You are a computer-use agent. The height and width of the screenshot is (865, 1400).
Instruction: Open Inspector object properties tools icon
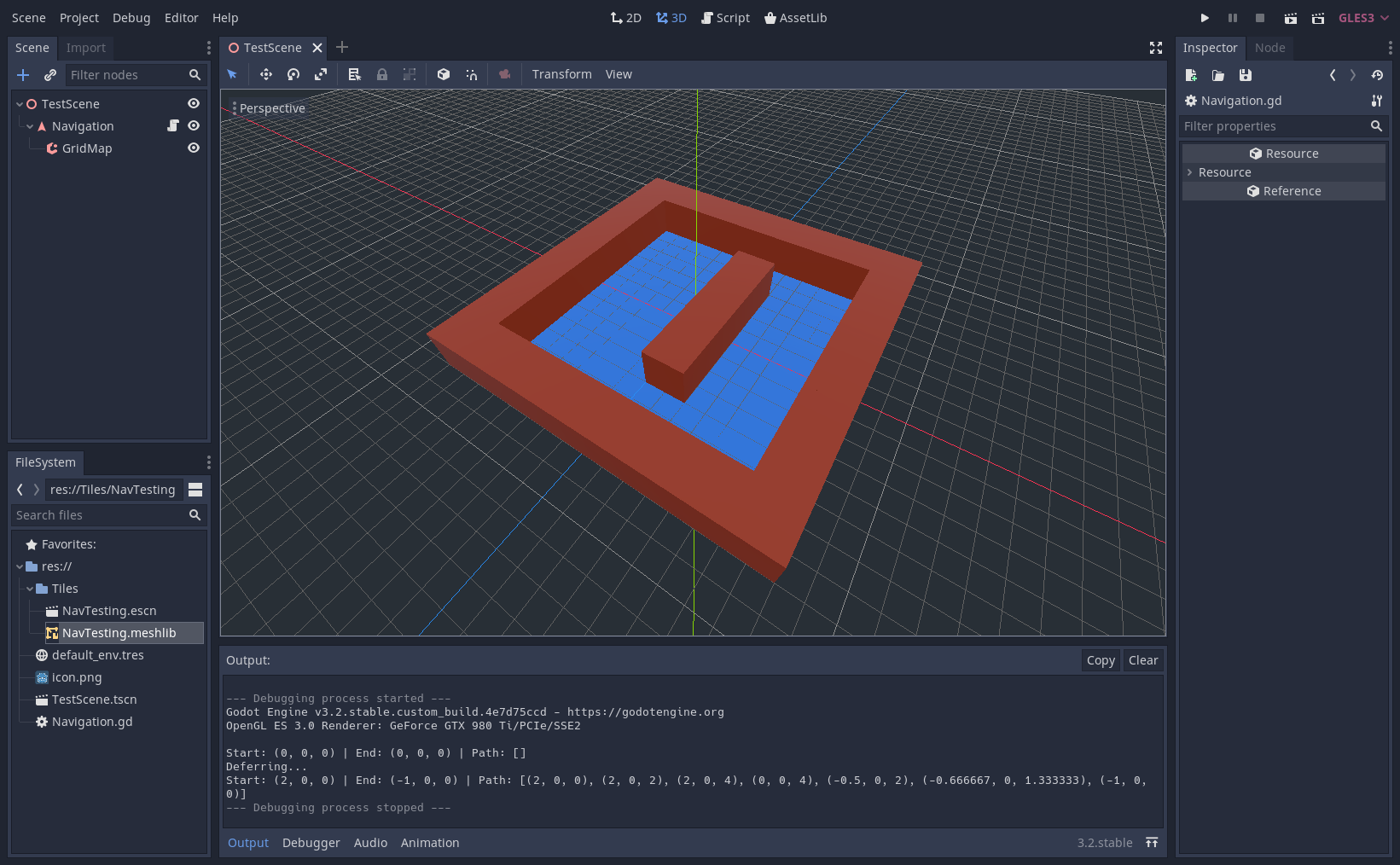[x=1377, y=101]
